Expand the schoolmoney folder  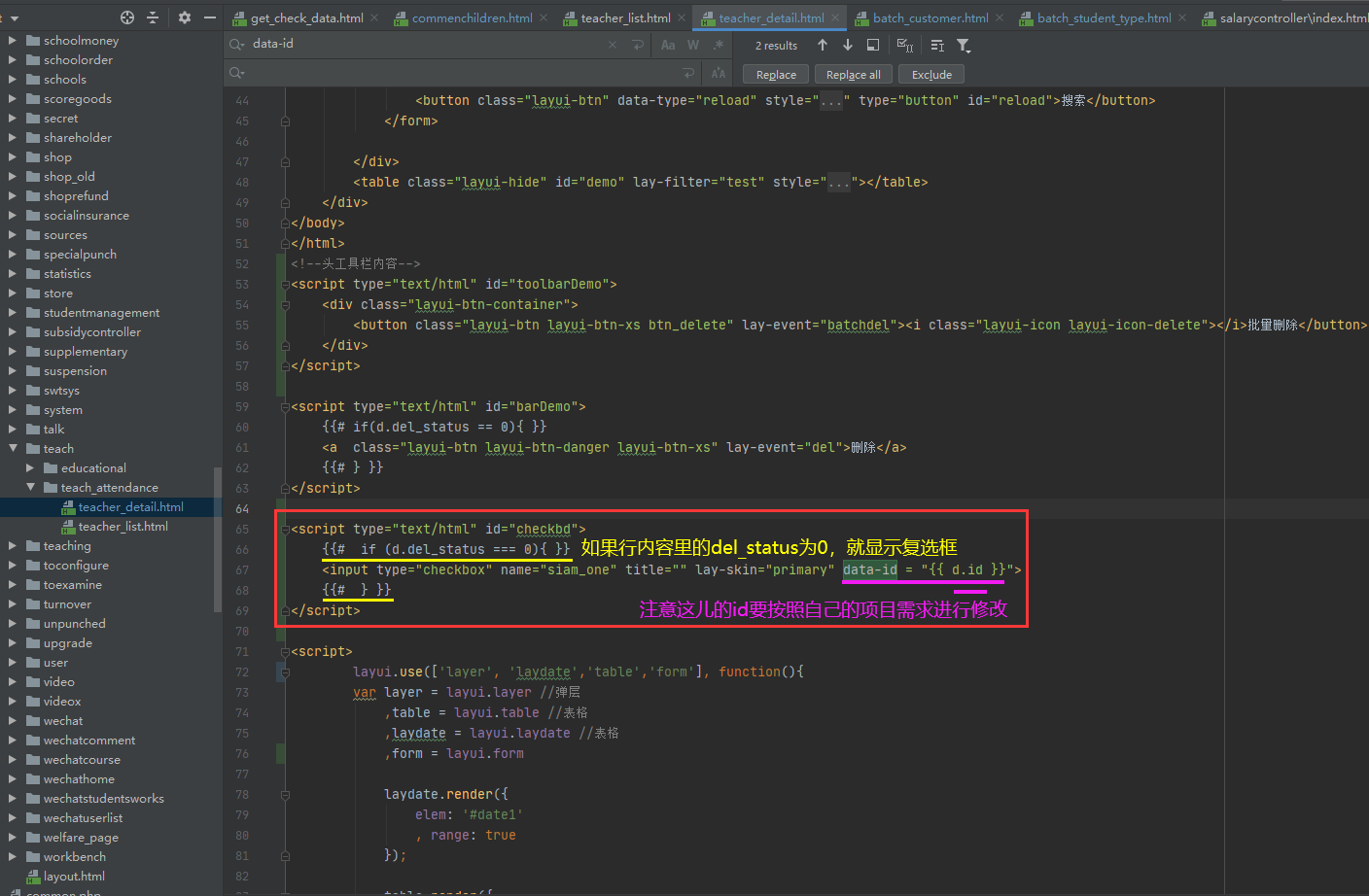(x=13, y=40)
